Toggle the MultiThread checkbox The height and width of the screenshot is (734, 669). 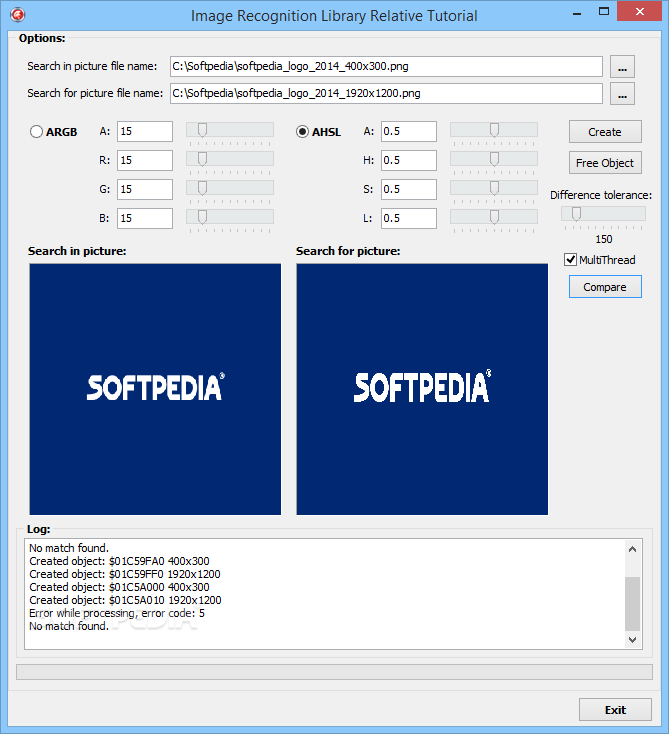pyautogui.click(x=570, y=259)
